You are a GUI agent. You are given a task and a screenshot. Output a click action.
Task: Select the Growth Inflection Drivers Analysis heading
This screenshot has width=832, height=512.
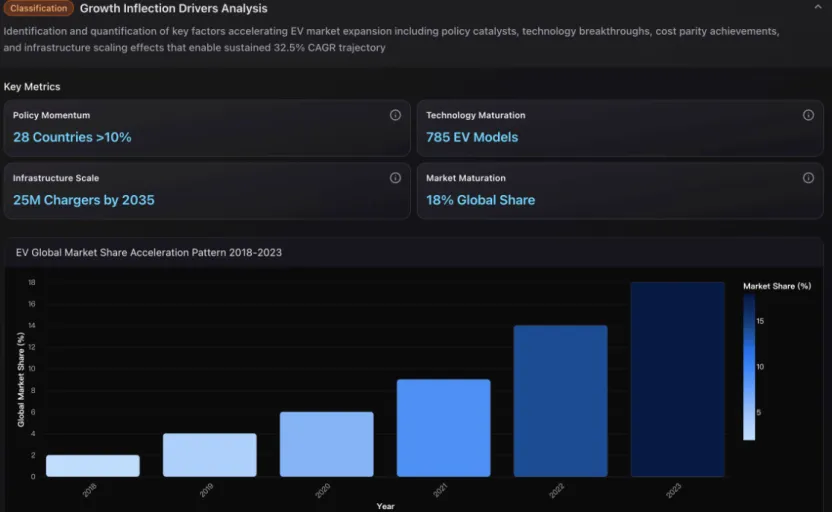173,9
